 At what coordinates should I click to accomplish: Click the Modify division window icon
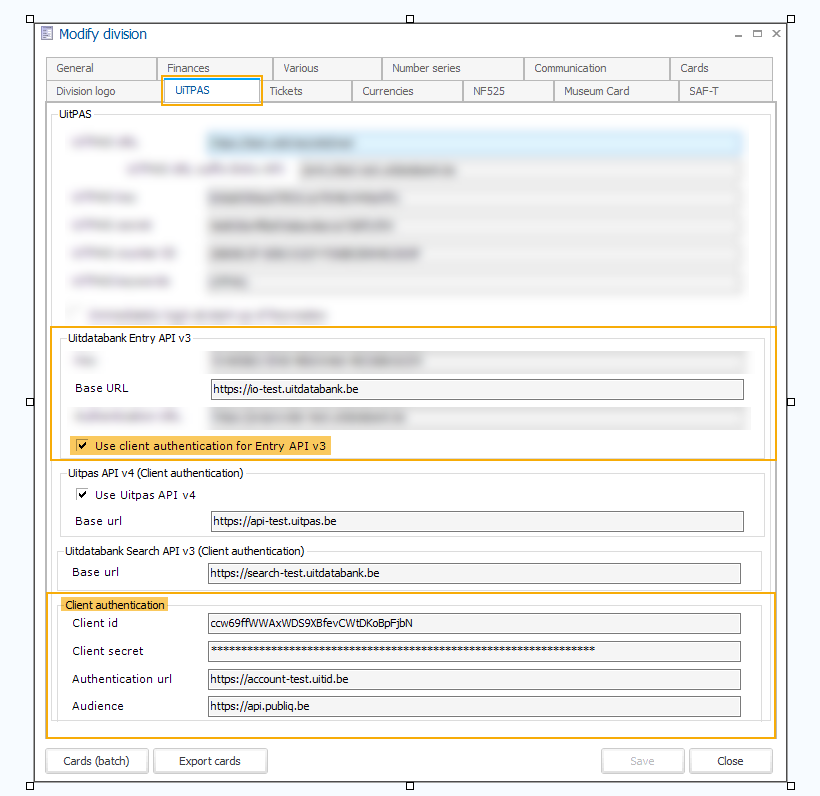(x=47, y=34)
